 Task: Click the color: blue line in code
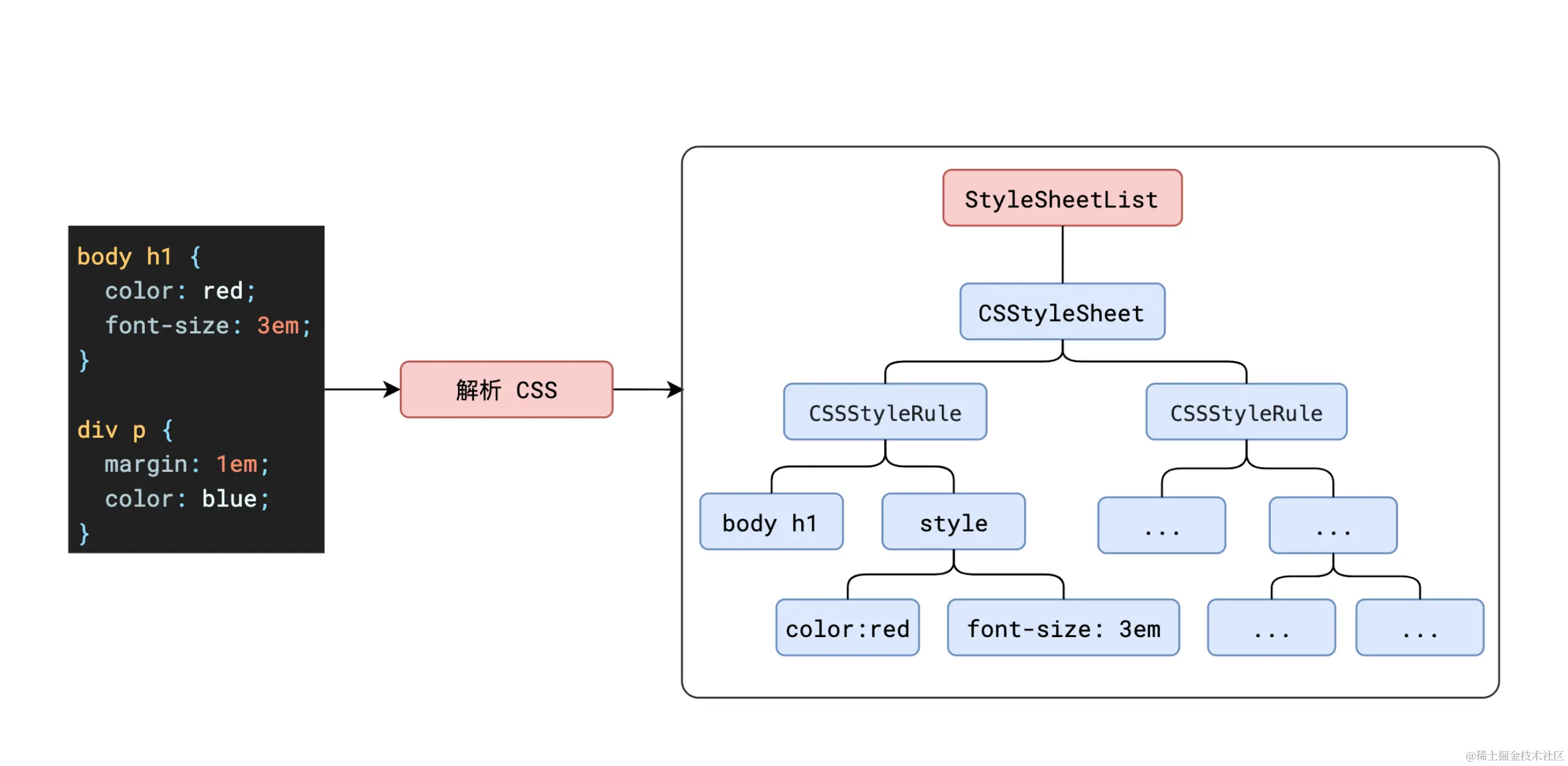(187, 498)
